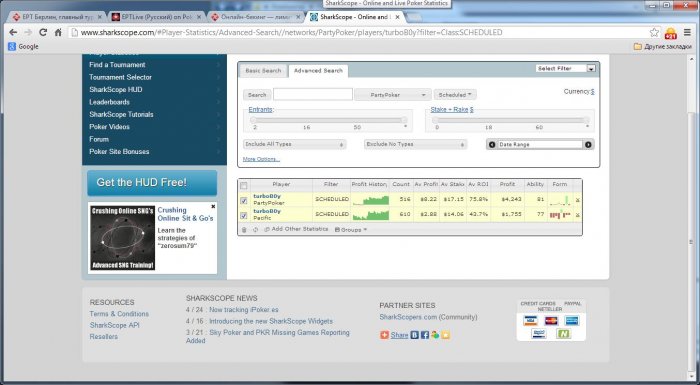Toggle the select-all checkbox in the table header
This screenshot has height=385, width=700.
coord(244,185)
